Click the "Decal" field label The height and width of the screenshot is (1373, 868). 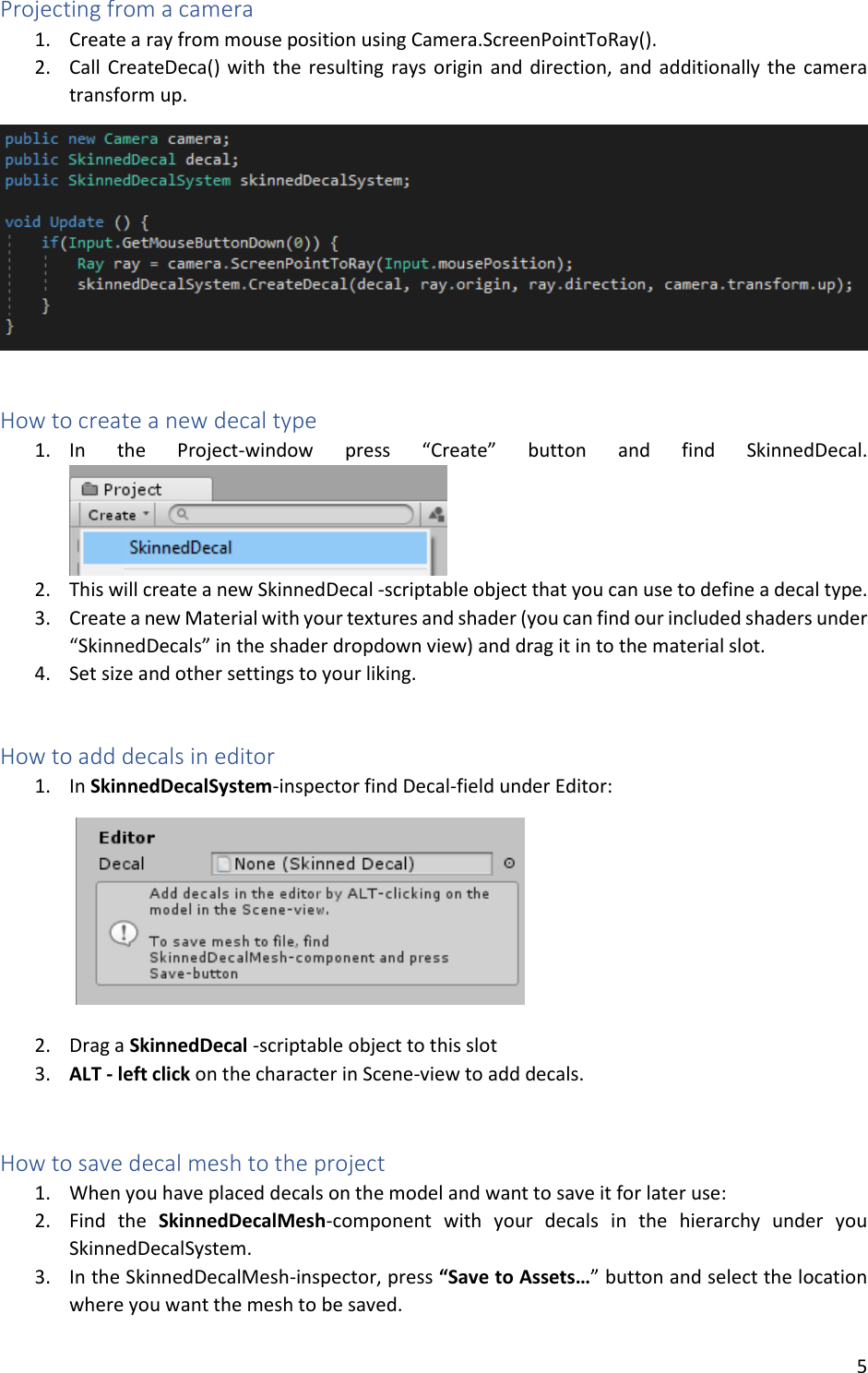click(122, 864)
